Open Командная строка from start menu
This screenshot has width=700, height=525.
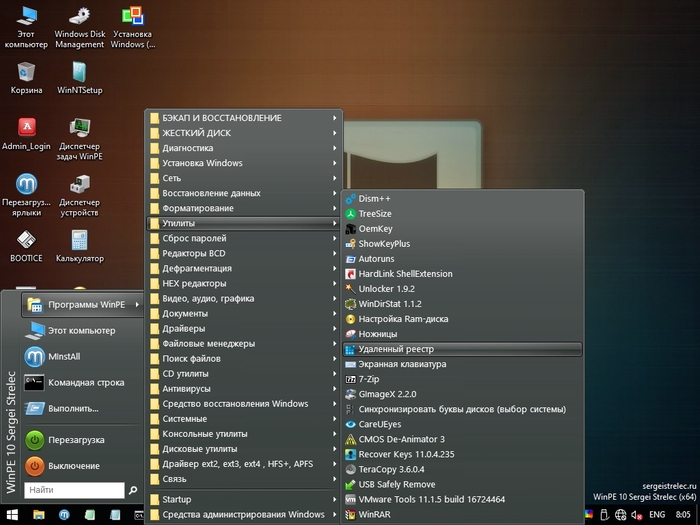tap(82, 383)
